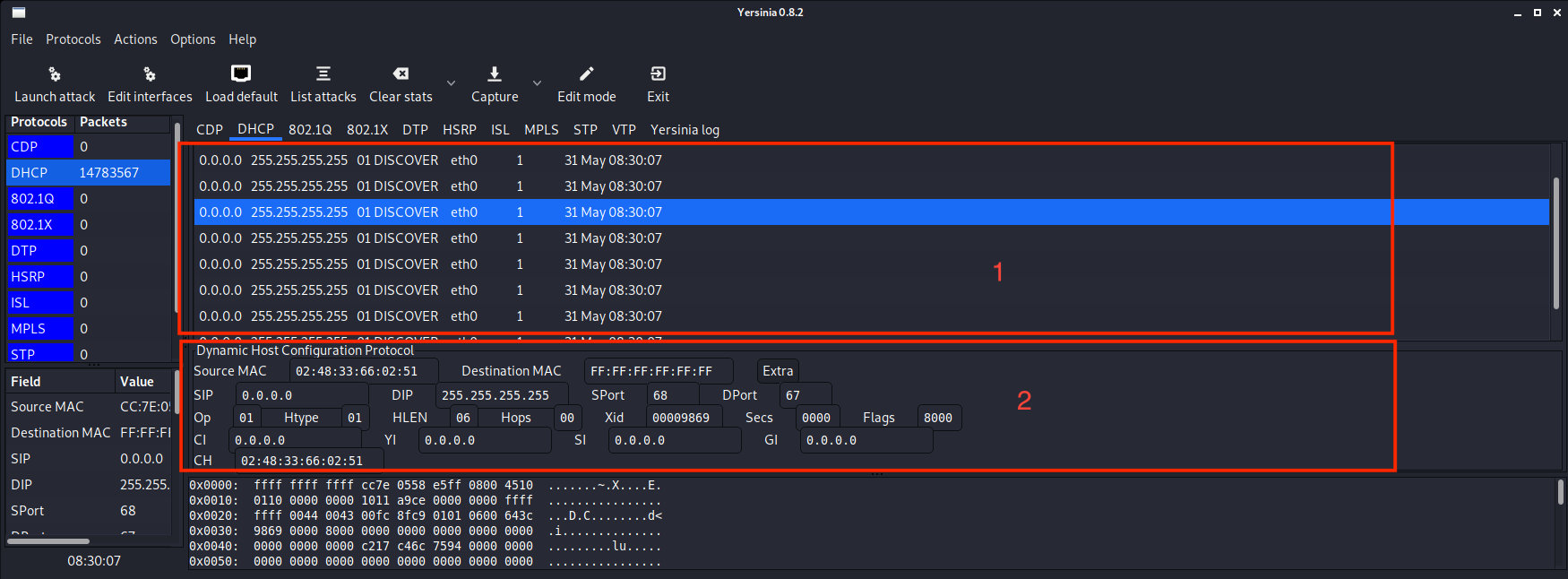The image size is (1568, 579).
Task: Click the Clear stats eraser icon
Action: 401,73
